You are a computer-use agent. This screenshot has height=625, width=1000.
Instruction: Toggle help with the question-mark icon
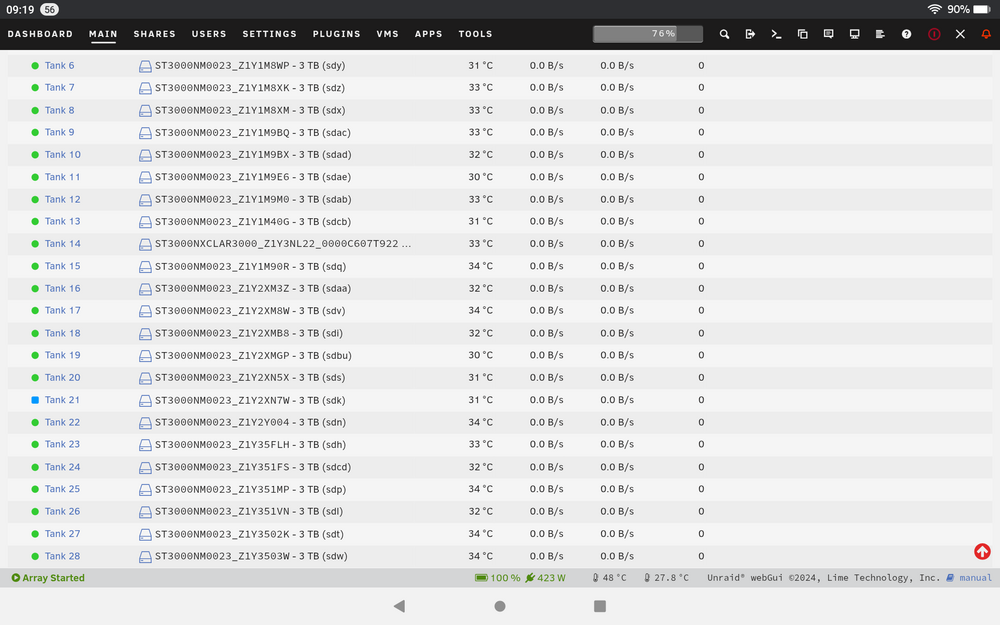906,34
